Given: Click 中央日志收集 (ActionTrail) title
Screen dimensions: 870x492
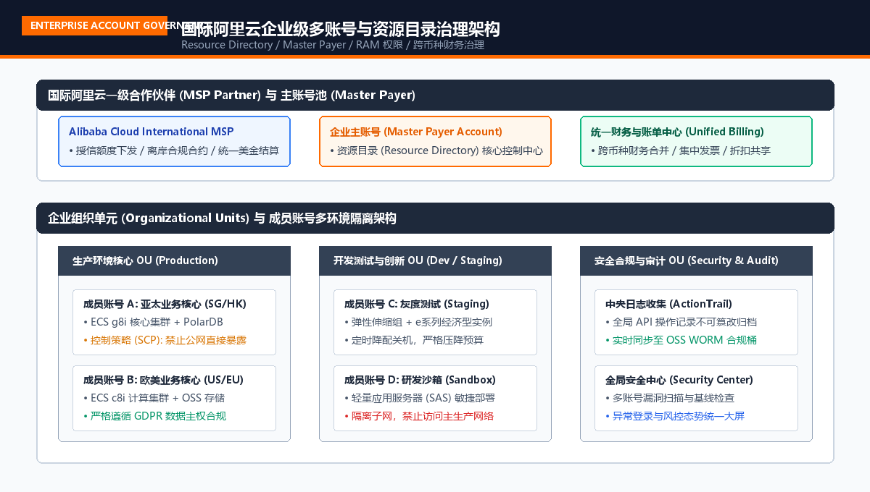Looking at the screenshot, I should click(x=669, y=304).
